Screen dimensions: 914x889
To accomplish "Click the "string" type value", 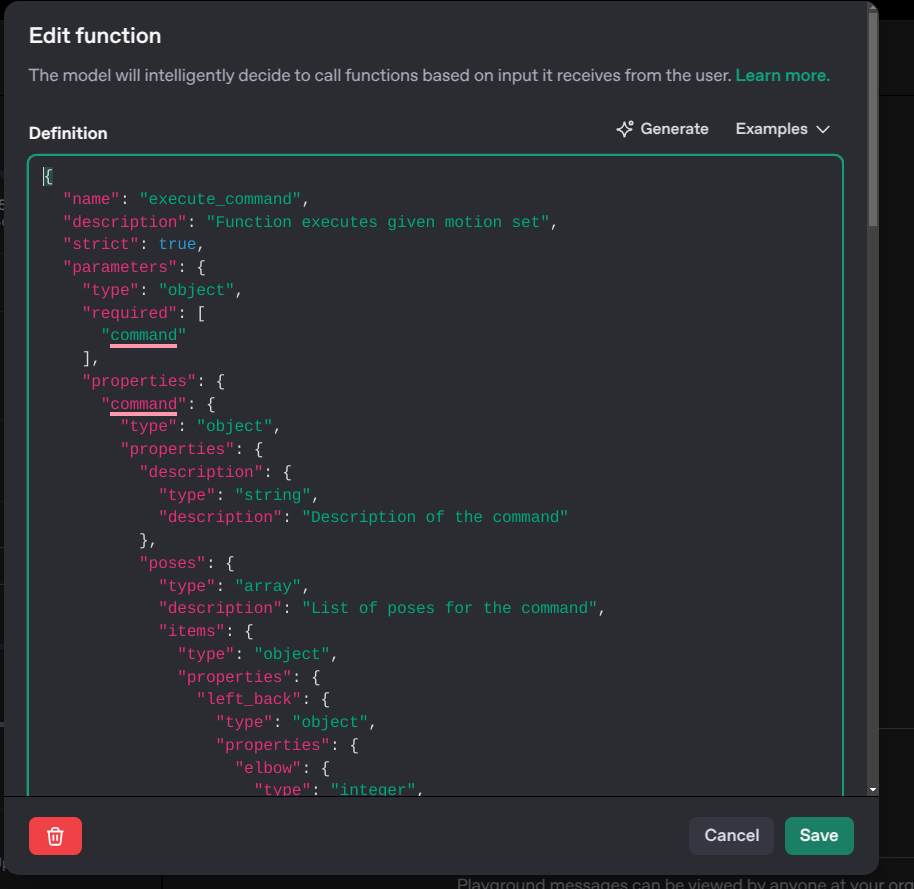I will pyautogui.click(x=272, y=495).
